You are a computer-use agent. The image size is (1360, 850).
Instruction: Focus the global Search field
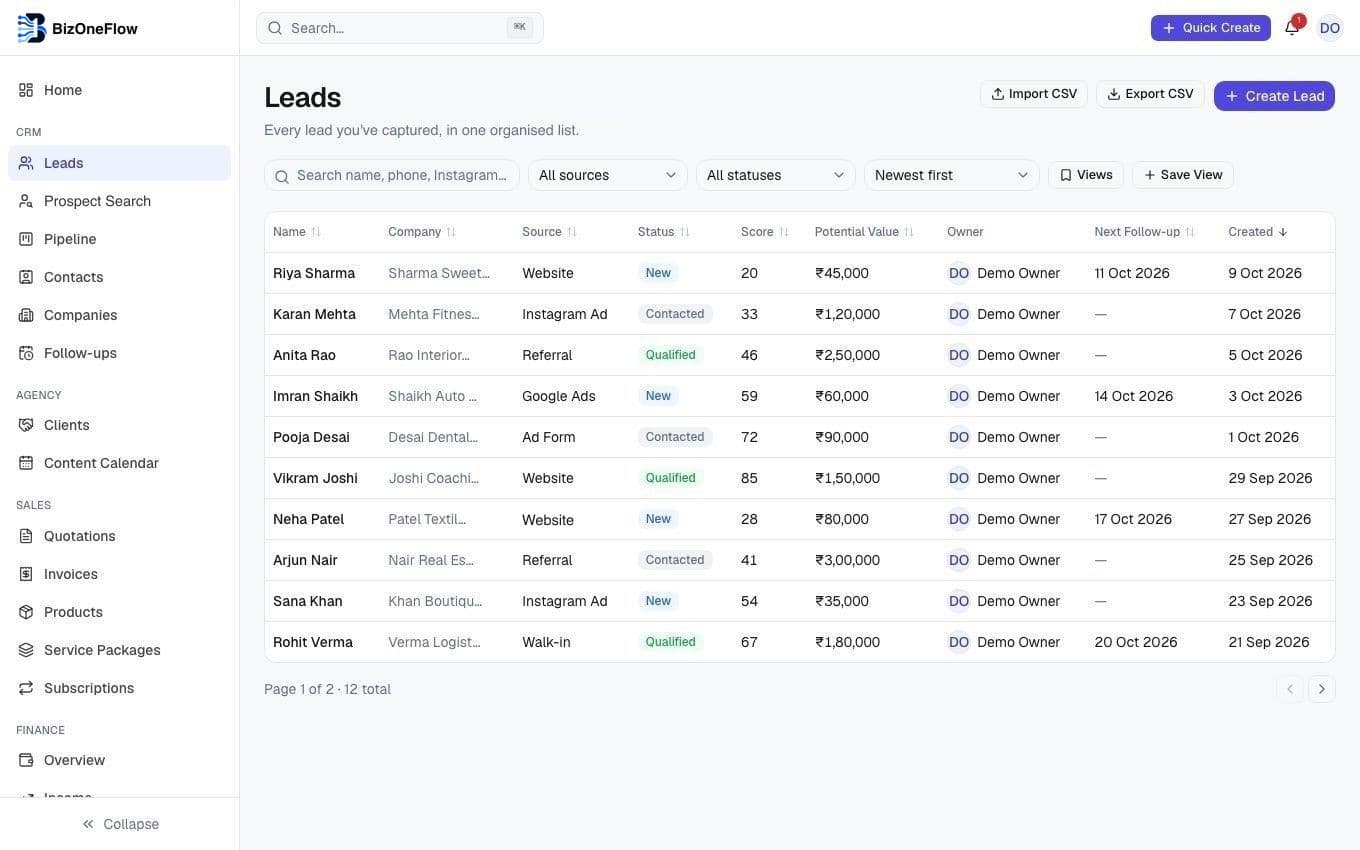pyautogui.click(x=400, y=28)
